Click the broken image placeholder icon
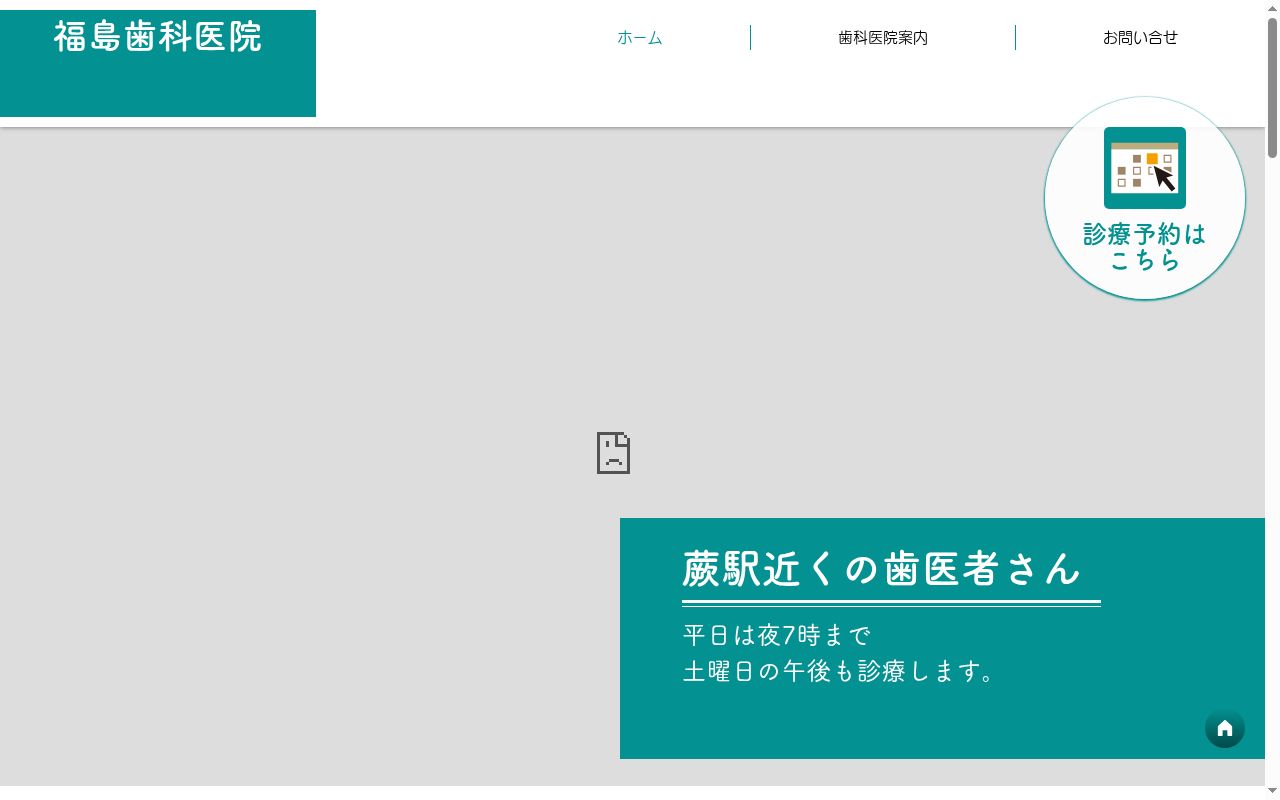 click(613, 453)
